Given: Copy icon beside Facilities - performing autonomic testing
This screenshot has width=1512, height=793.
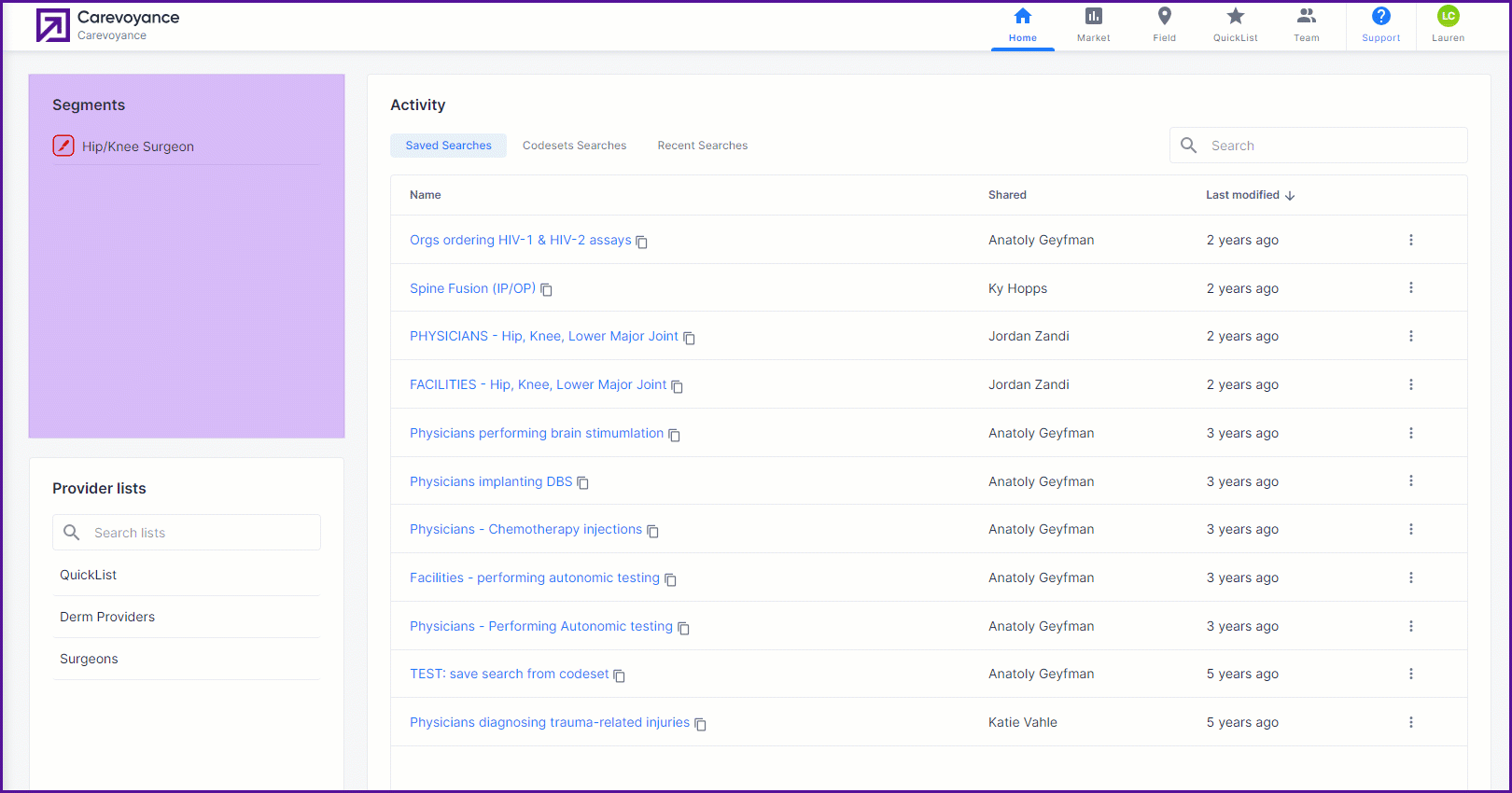Looking at the screenshot, I should click(x=671, y=579).
